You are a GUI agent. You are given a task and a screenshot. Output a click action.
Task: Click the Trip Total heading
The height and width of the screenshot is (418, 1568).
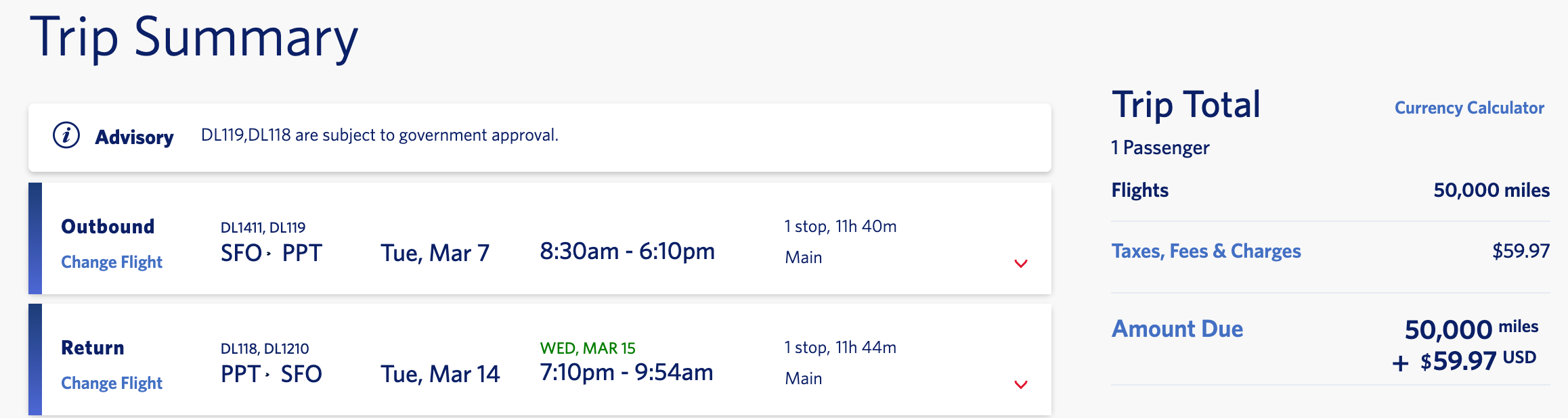click(1186, 106)
